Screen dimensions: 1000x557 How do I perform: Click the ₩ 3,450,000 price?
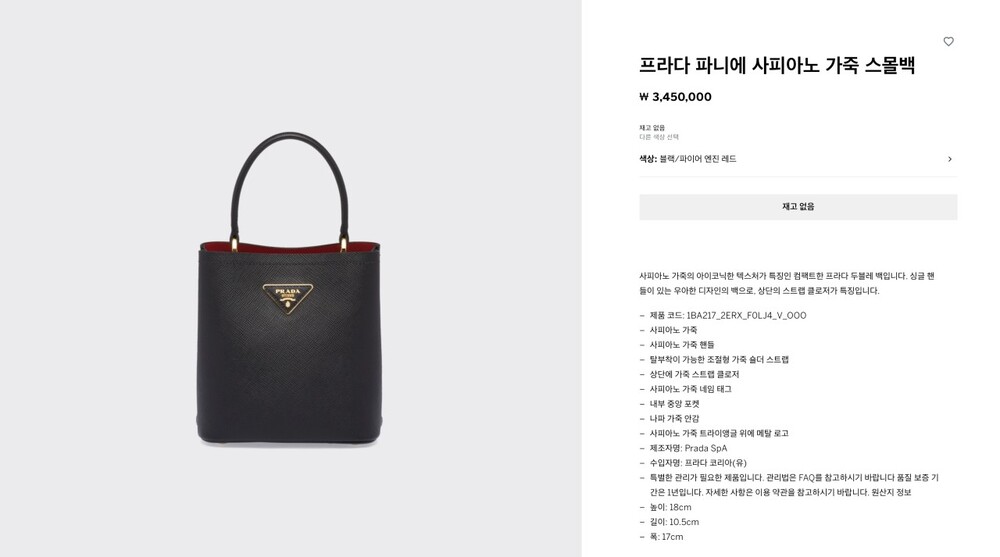click(x=675, y=97)
